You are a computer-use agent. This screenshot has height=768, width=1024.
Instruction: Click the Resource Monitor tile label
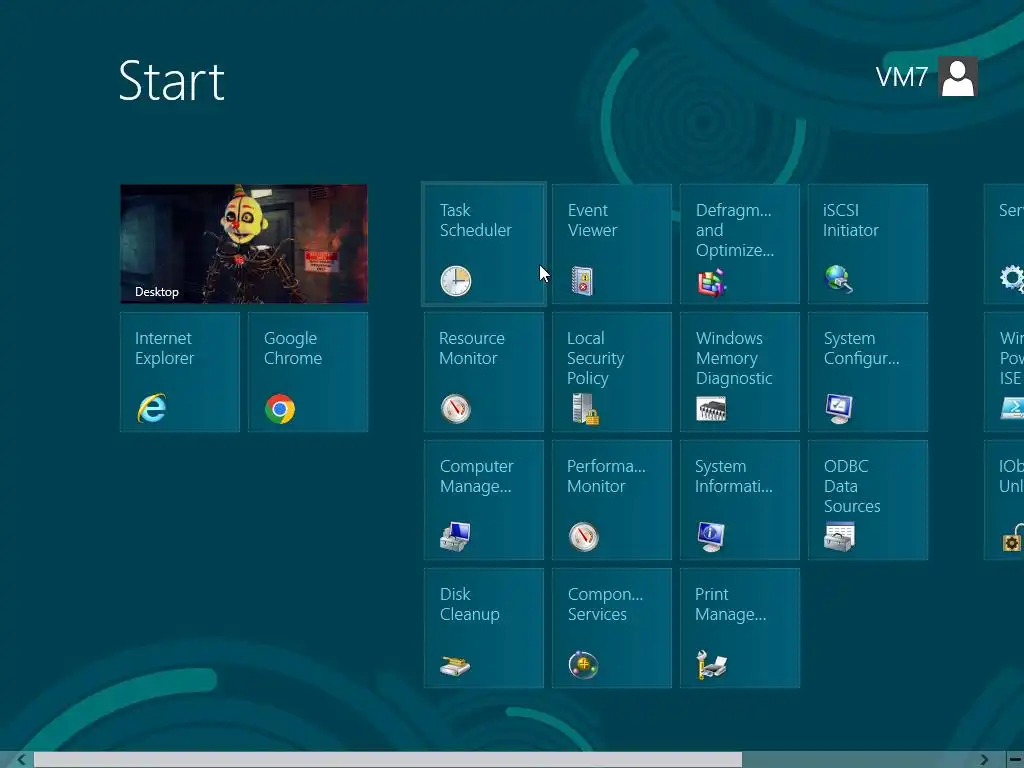pos(472,348)
